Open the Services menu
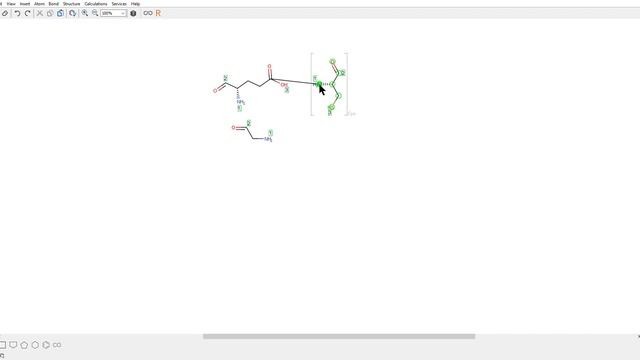 point(119,4)
